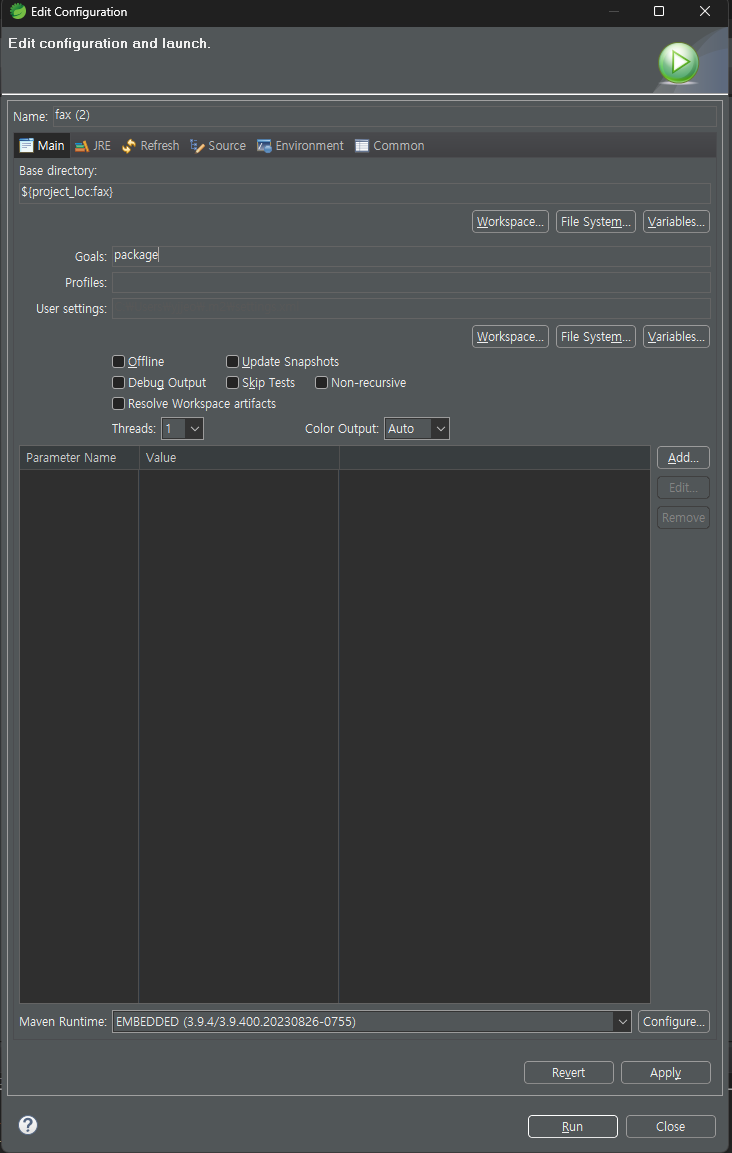Click the Apply button

point(666,1073)
